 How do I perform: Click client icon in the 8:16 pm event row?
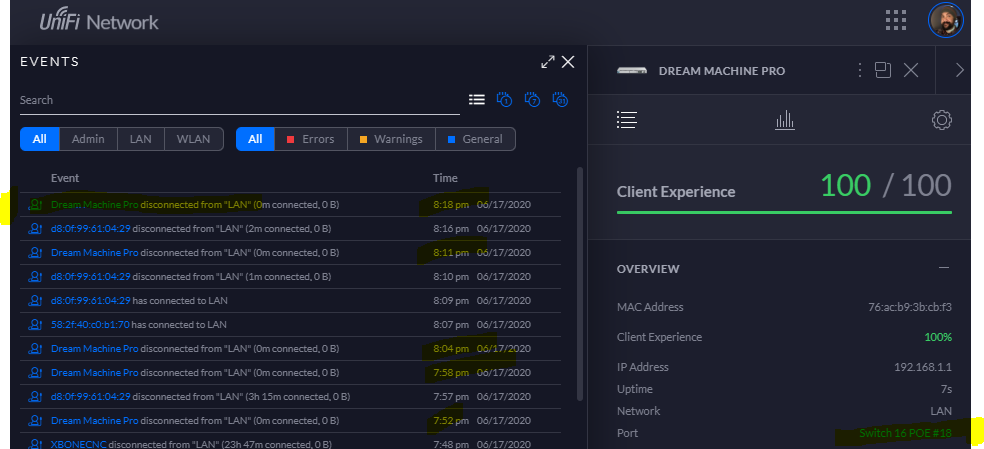pyautogui.click(x=35, y=229)
